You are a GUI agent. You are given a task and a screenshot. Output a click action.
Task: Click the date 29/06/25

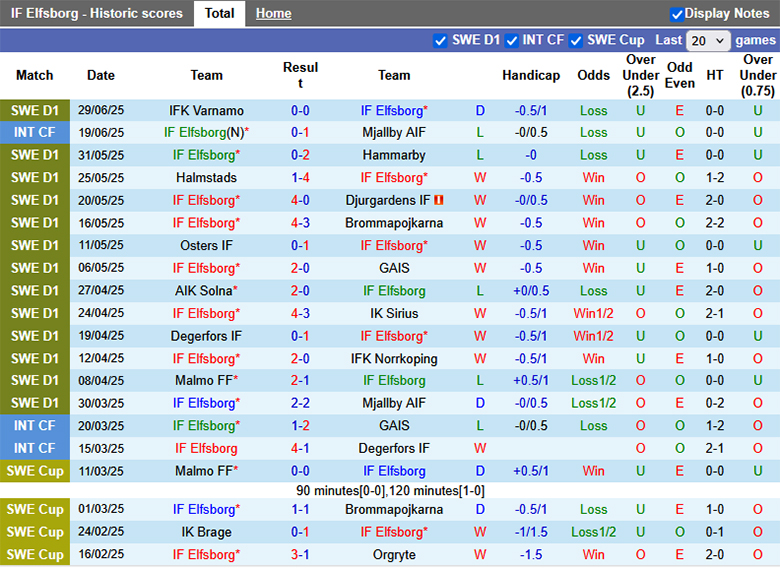pos(101,110)
